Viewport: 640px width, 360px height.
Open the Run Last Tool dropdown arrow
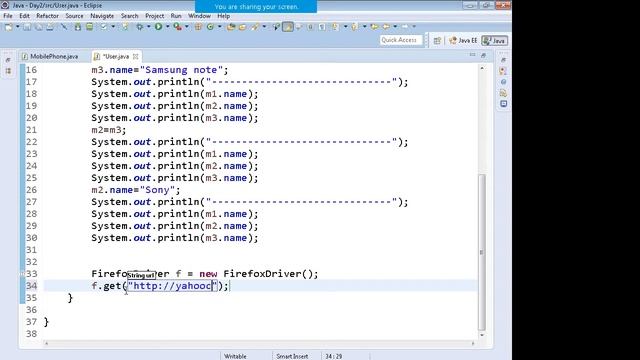point(187,27)
